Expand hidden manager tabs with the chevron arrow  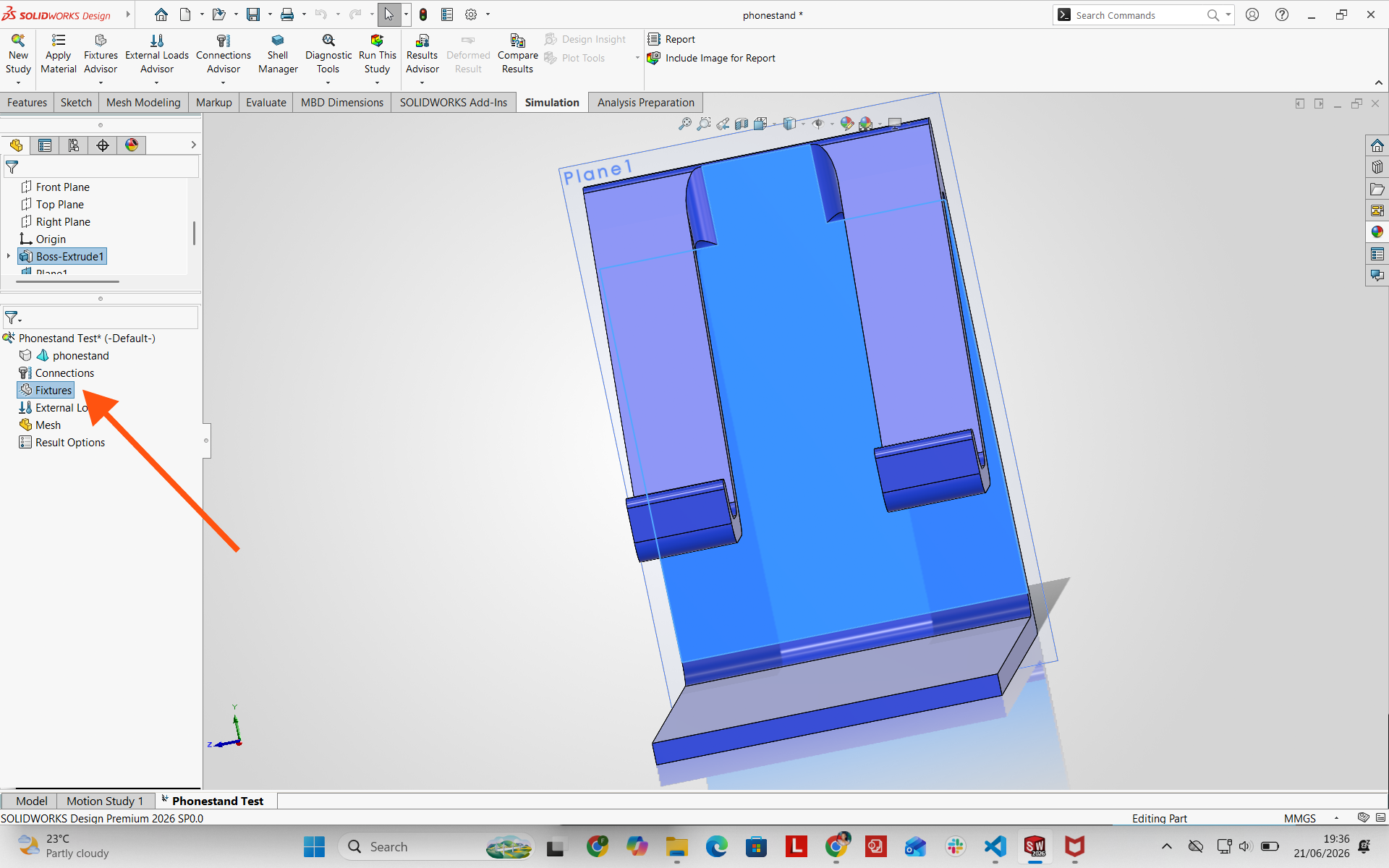coord(193,145)
